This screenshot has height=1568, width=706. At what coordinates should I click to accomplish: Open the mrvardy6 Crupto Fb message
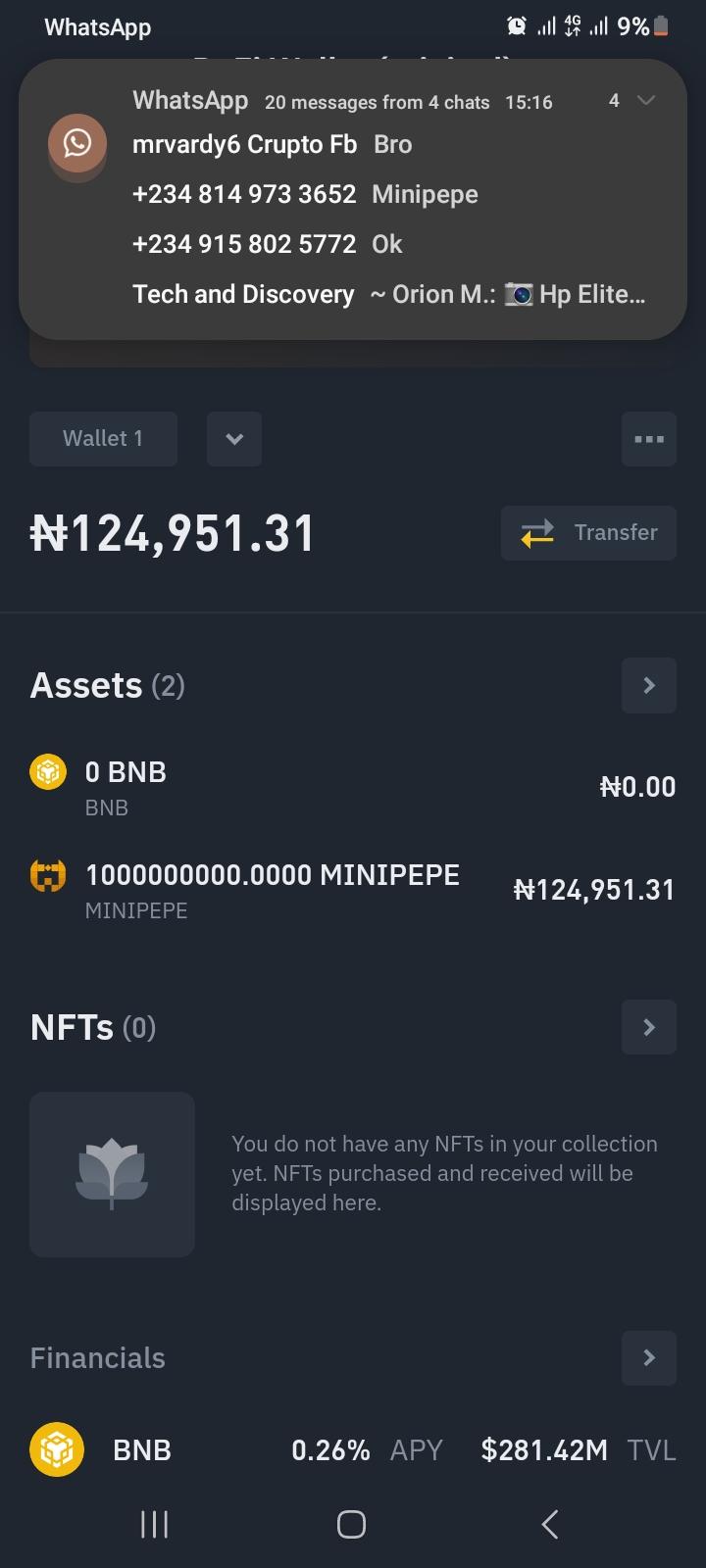pos(273,145)
